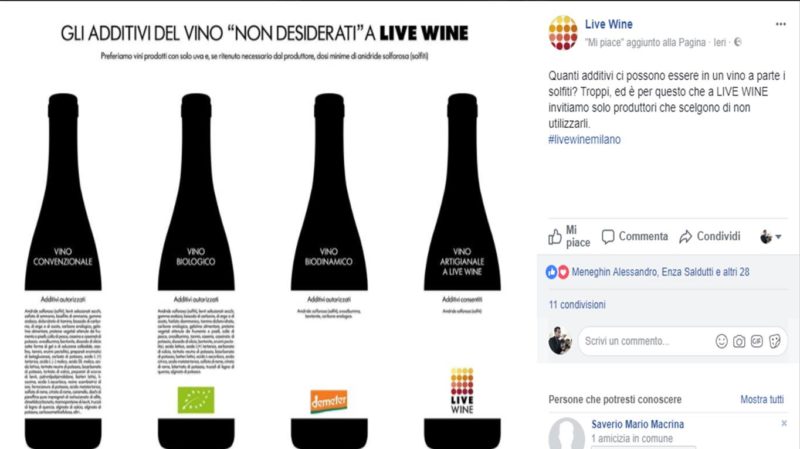The image size is (800, 449).
Task: Click the Commenta speech bubble button
Action: 634,237
